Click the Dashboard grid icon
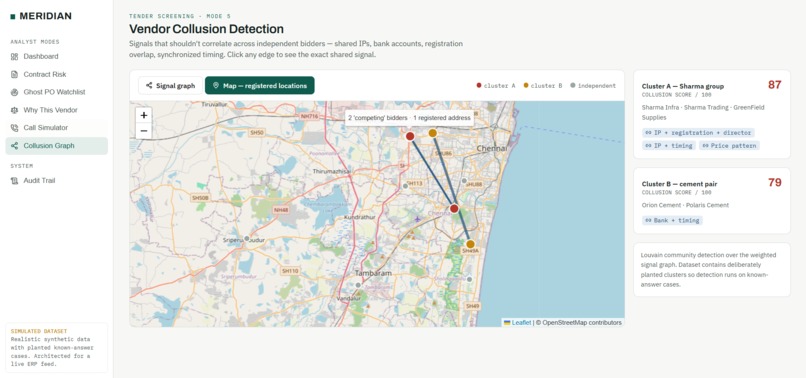This screenshot has width=806, height=378. click(14, 57)
